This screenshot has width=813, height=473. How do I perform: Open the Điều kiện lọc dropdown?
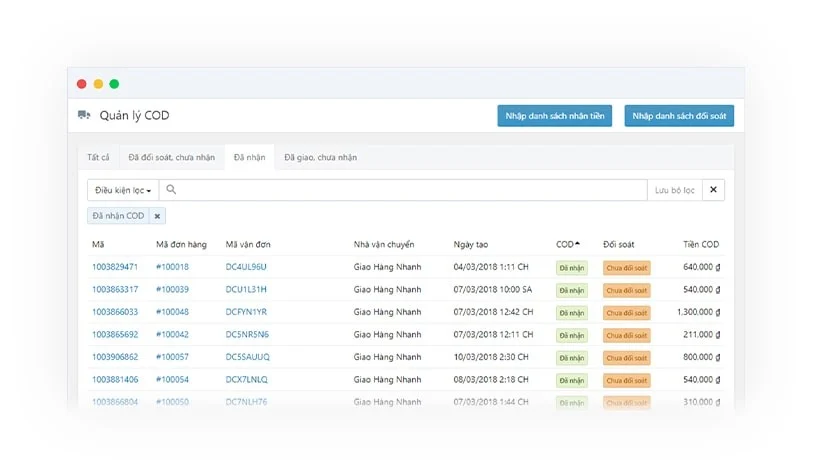click(123, 190)
